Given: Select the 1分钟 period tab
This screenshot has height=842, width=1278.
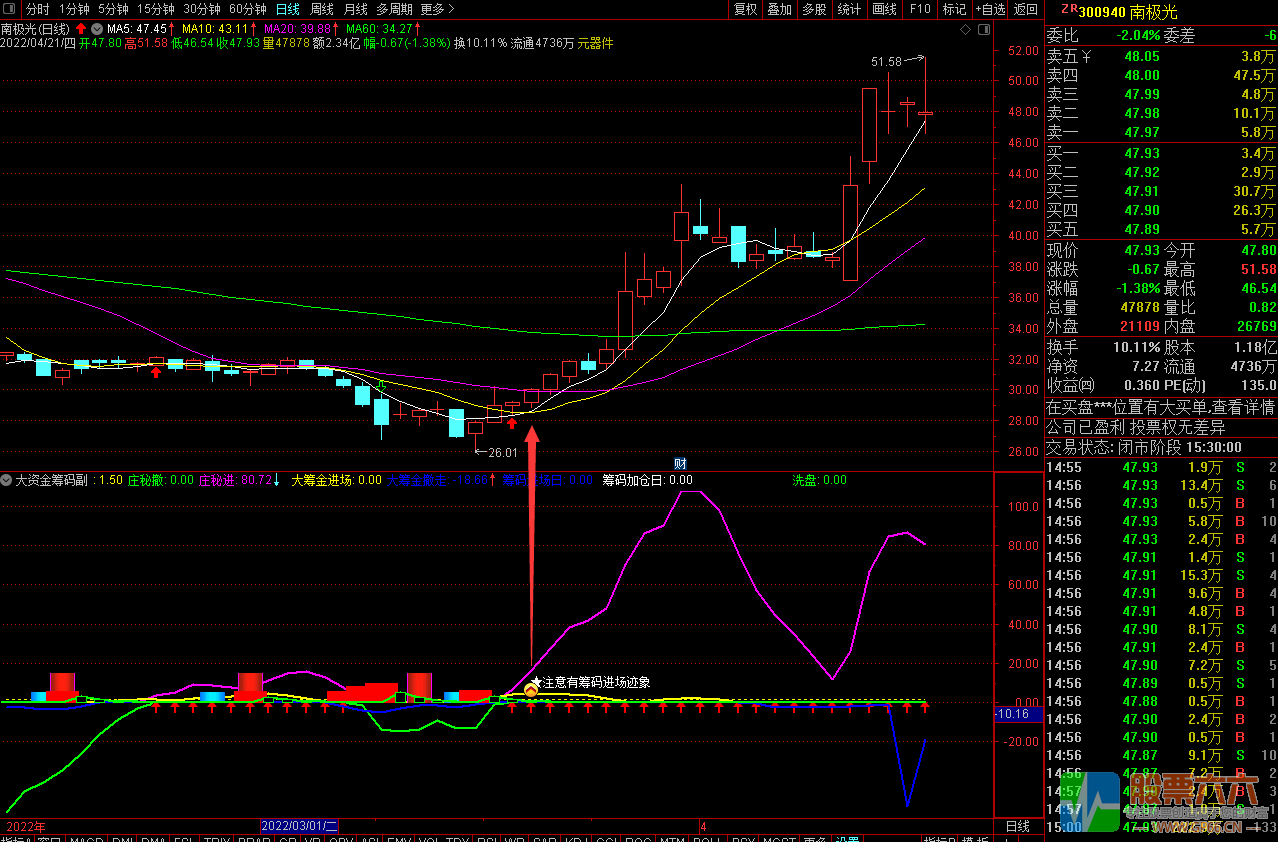Looking at the screenshot, I should point(74,9).
